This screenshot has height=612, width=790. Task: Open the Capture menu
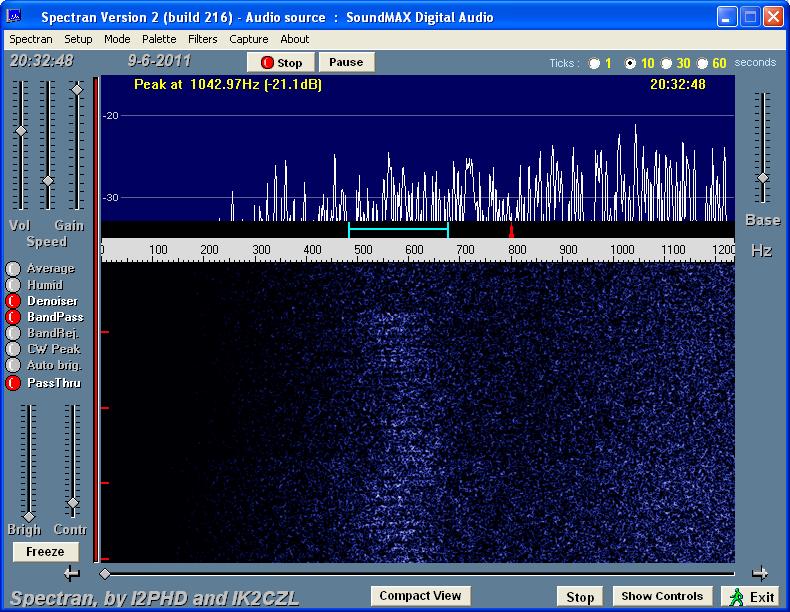click(248, 39)
